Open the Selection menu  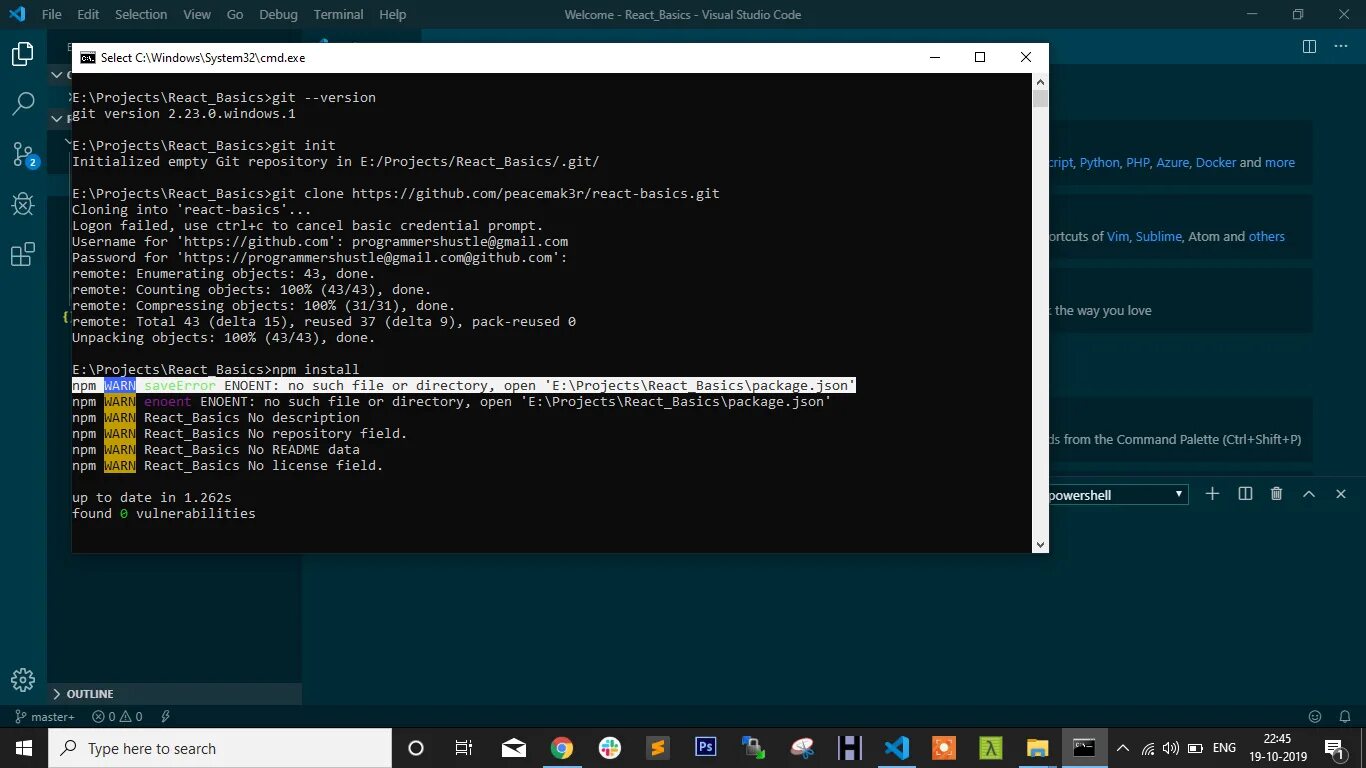click(x=141, y=14)
